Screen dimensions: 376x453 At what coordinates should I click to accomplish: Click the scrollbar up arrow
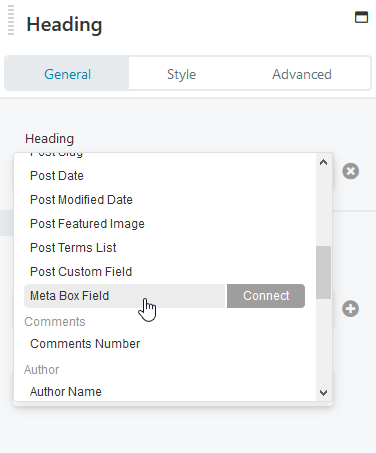[x=323, y=162]
